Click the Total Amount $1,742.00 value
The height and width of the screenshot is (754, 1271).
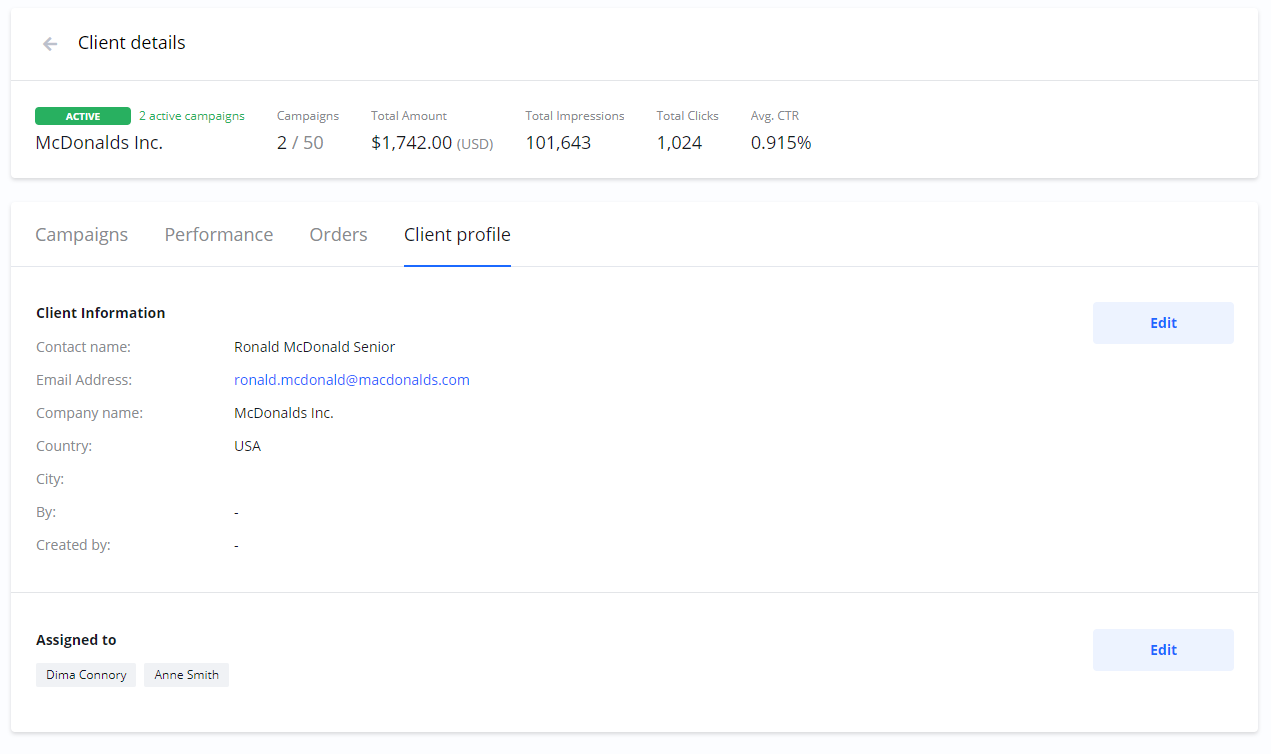click(x=412, y=143)
